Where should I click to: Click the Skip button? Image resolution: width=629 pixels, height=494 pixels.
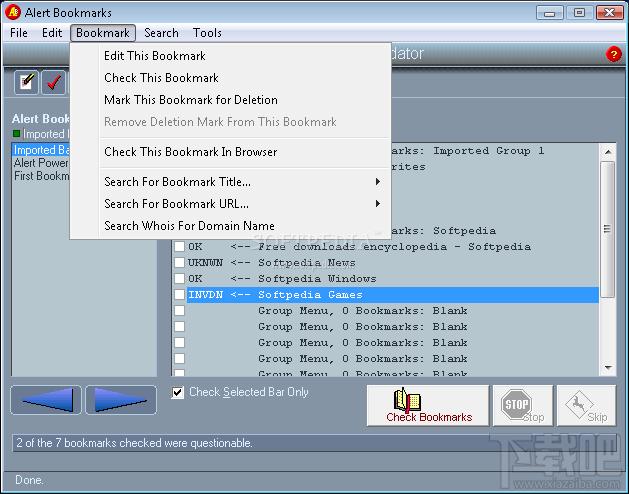(586, 405)
